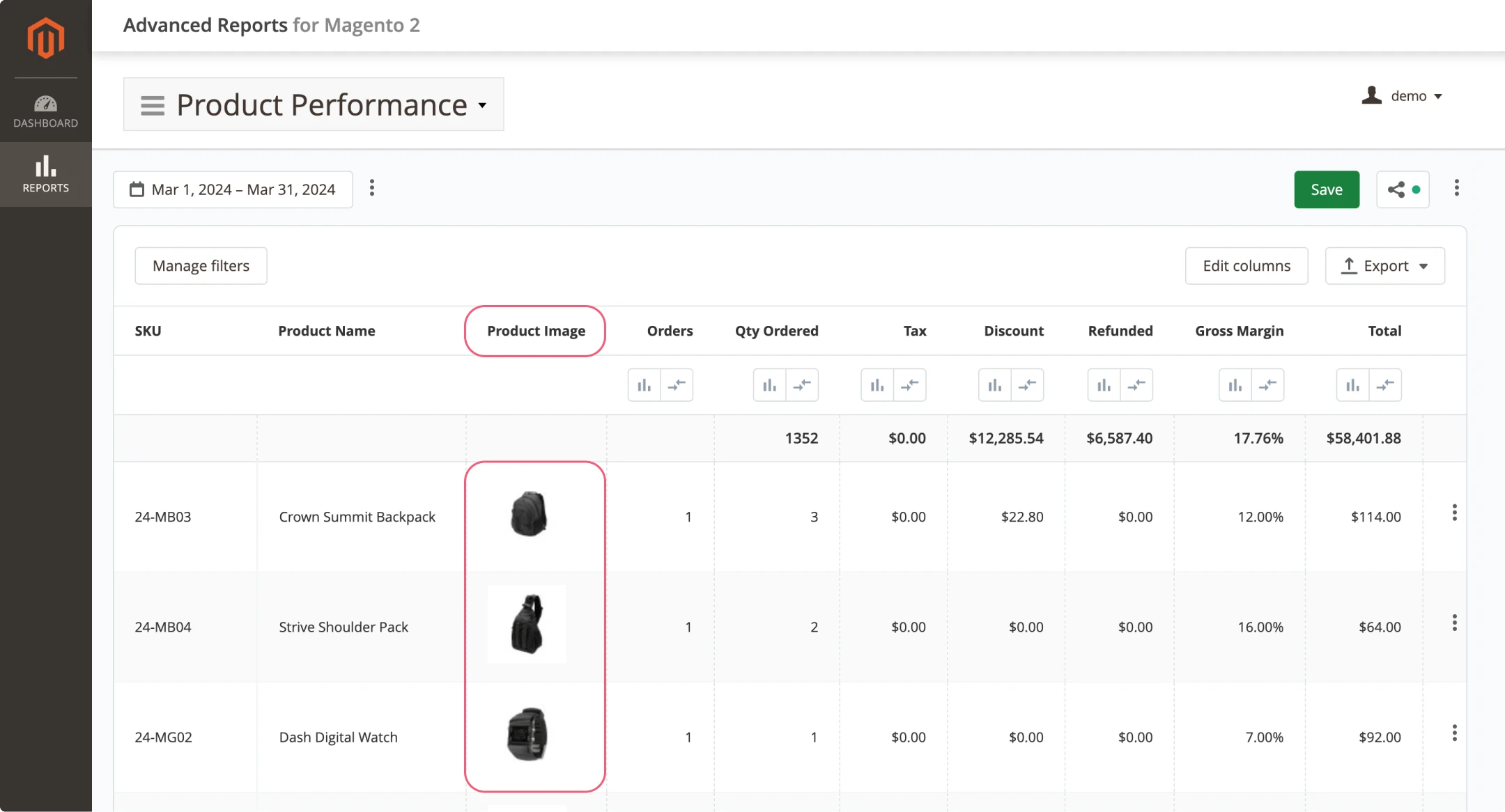Open the March 2024 date range picker

pos(233,189)
